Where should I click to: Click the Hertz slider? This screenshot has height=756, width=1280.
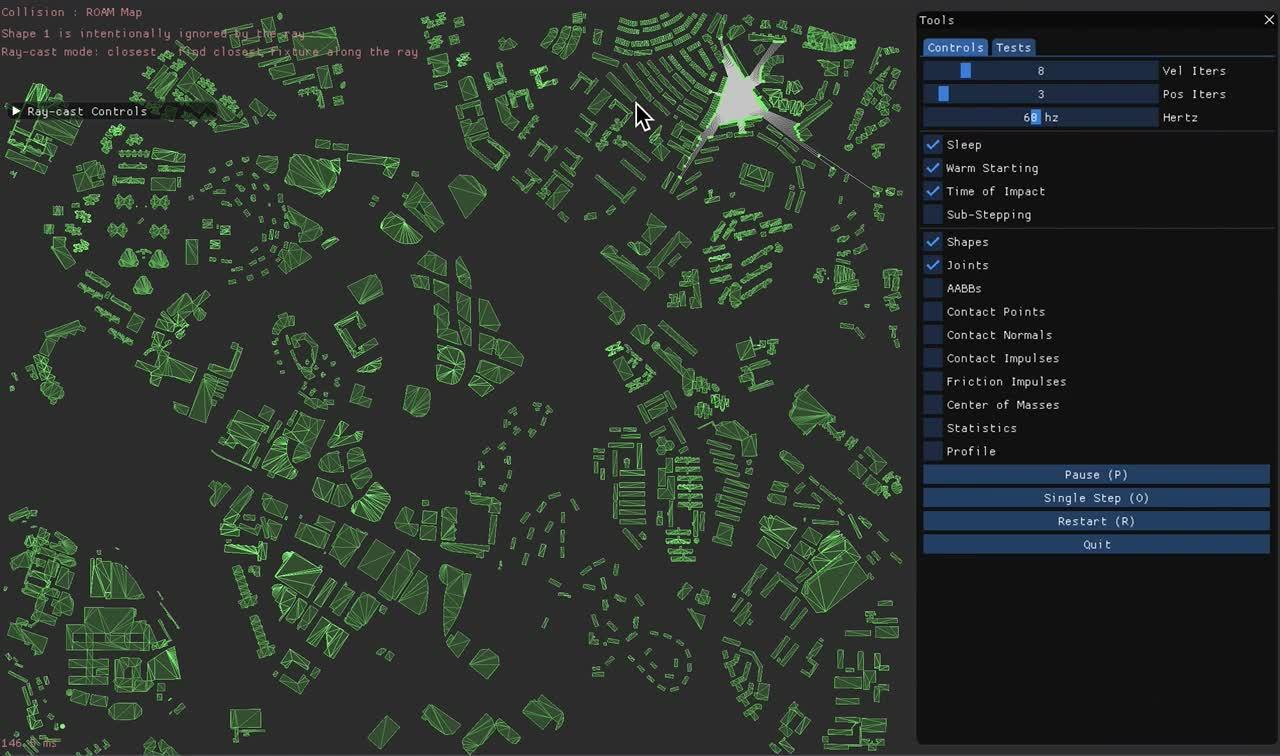click(x=1040, y=117)
